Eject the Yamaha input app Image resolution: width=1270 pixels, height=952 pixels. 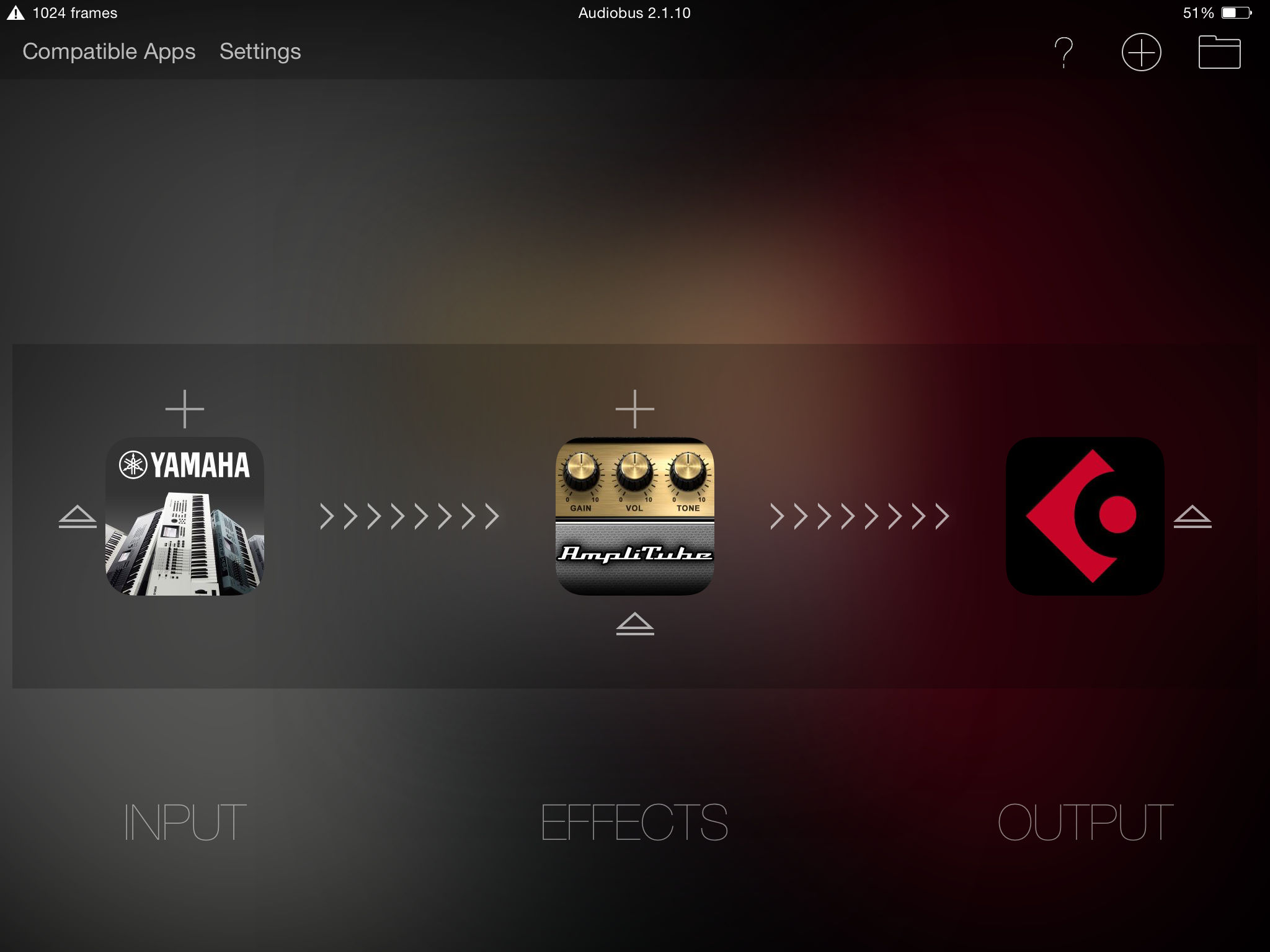pyautogui.click(x=78, y=517)
